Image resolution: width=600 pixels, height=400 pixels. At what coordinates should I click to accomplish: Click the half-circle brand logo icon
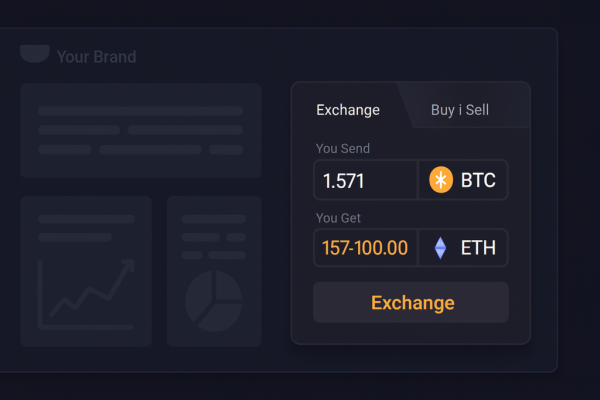point(35,54)
